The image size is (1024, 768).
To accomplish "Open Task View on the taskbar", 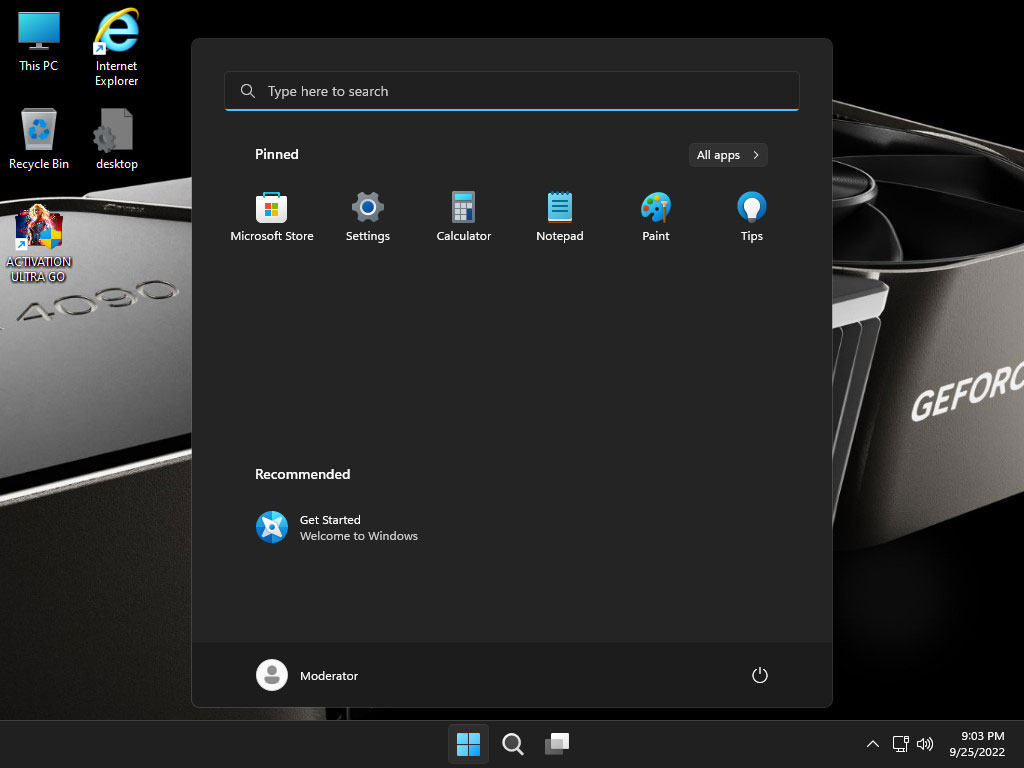I will click(557, 744).
